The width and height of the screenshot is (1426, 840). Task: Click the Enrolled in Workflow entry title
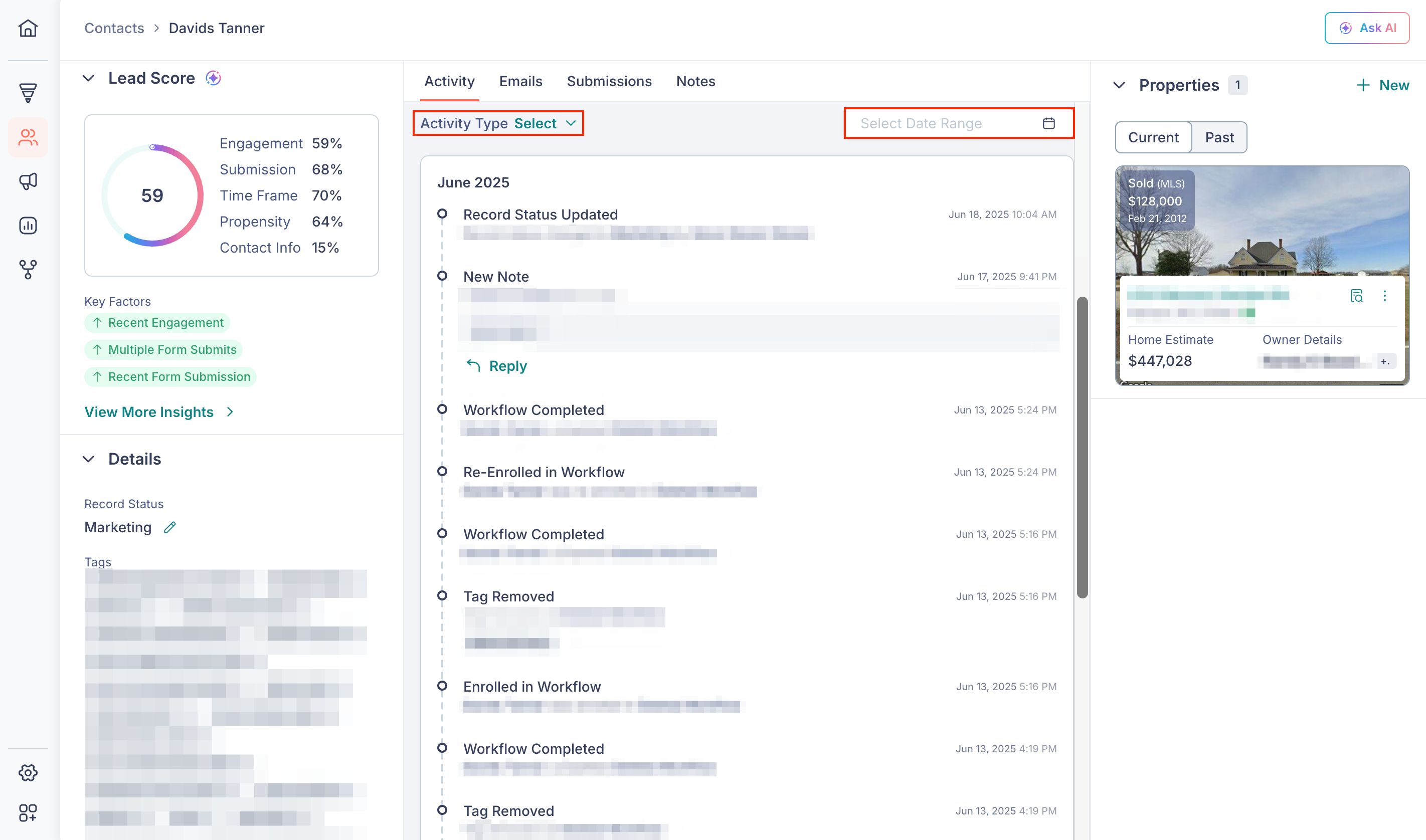click(531, 687)
